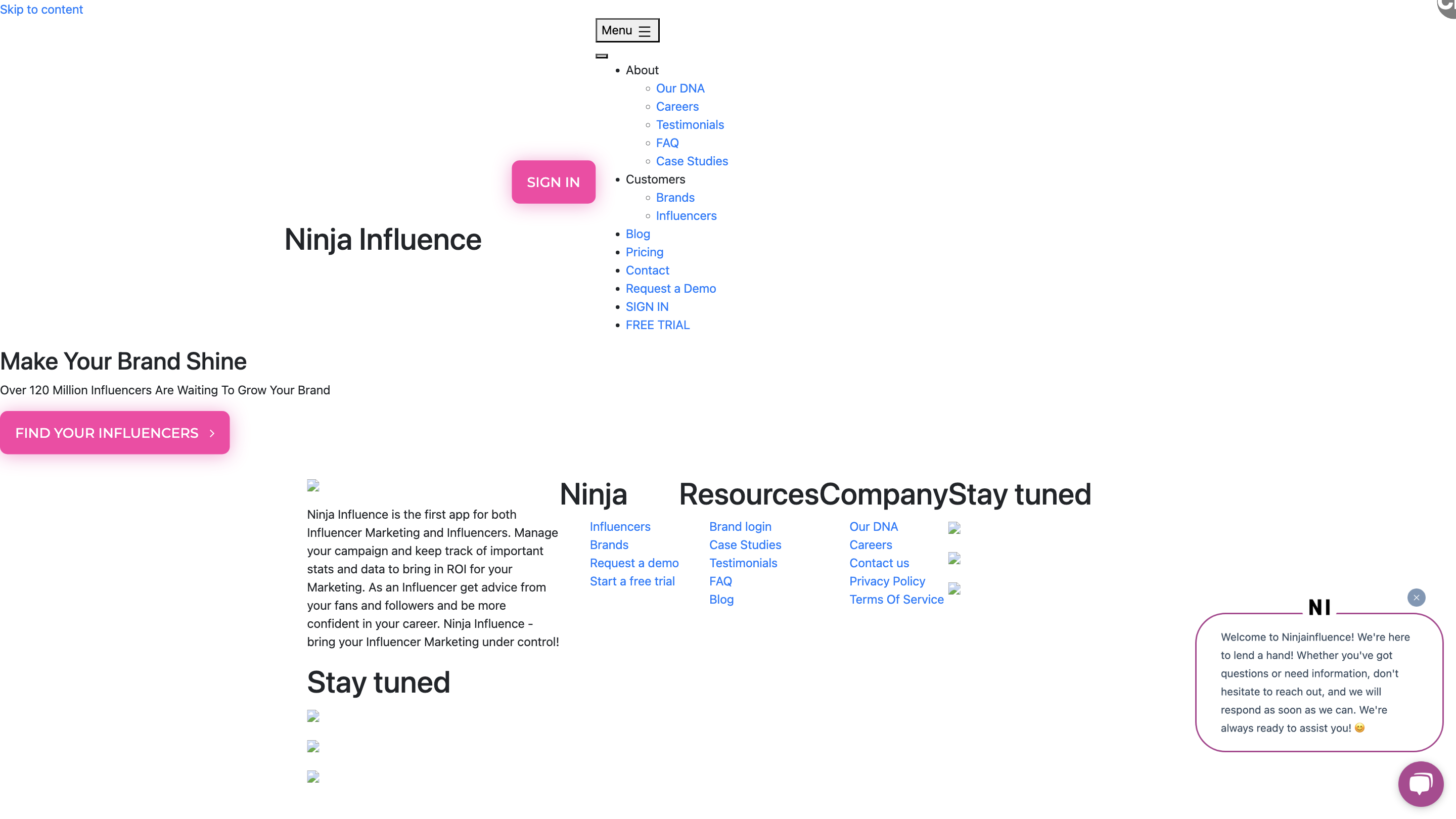Open the Case Studies entry under About

692,161
